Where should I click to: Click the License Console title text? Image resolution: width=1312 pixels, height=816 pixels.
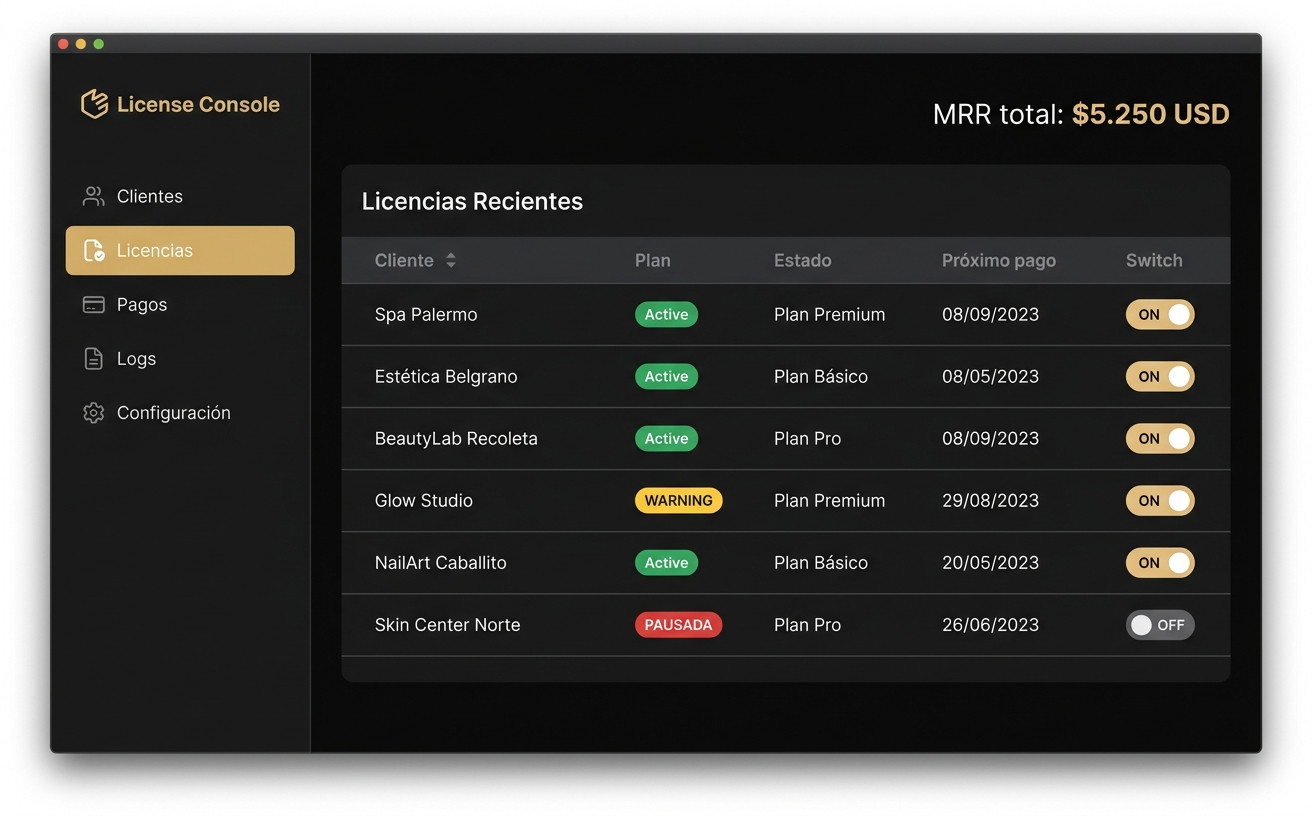[198, 104]
